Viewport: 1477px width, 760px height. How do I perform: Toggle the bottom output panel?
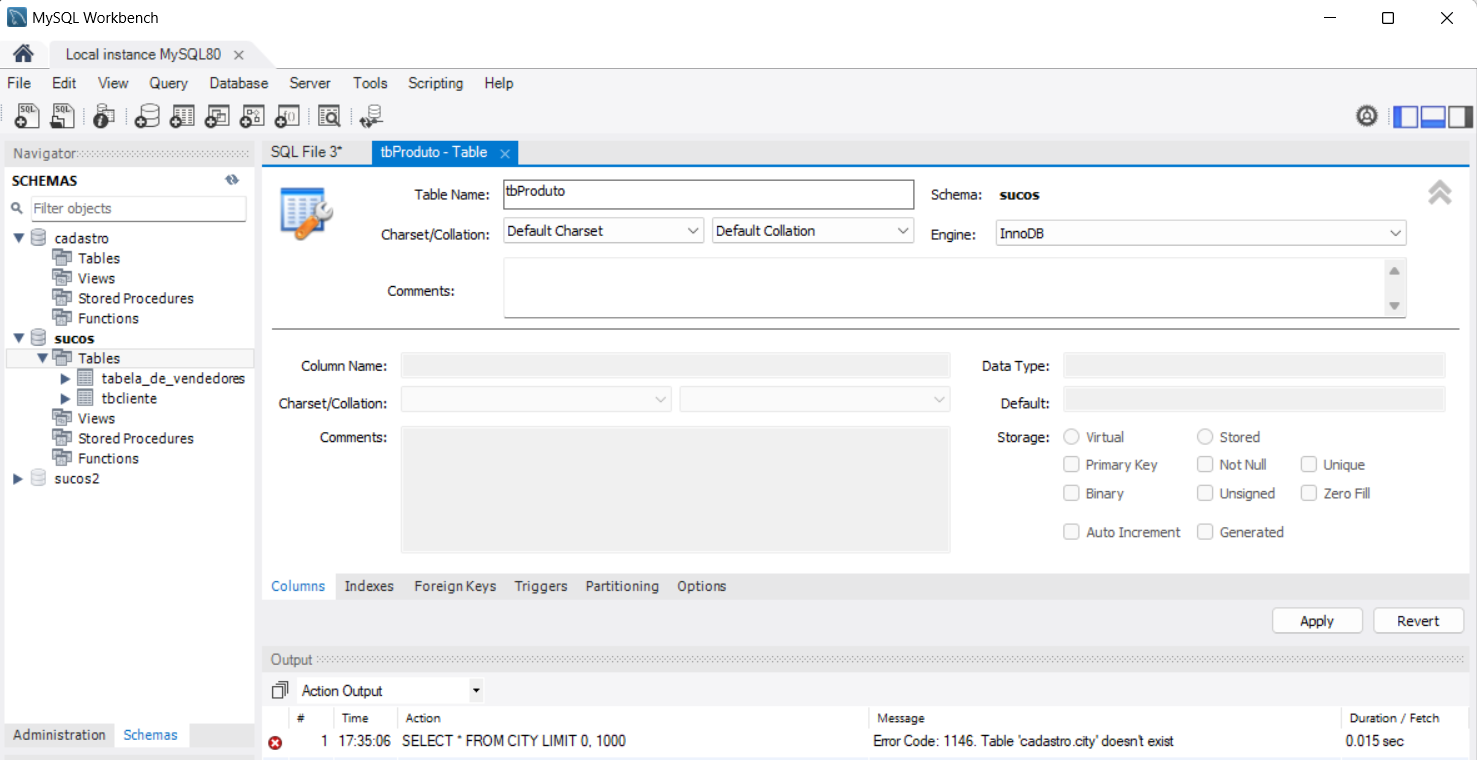1433,116
